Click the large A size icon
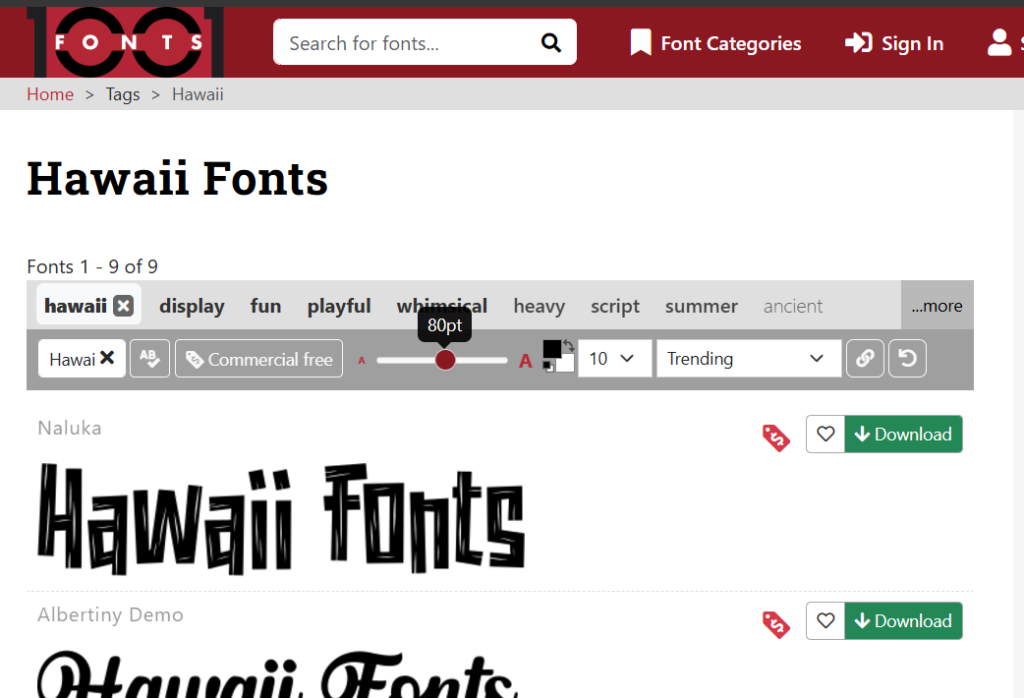 click(525, 360)
